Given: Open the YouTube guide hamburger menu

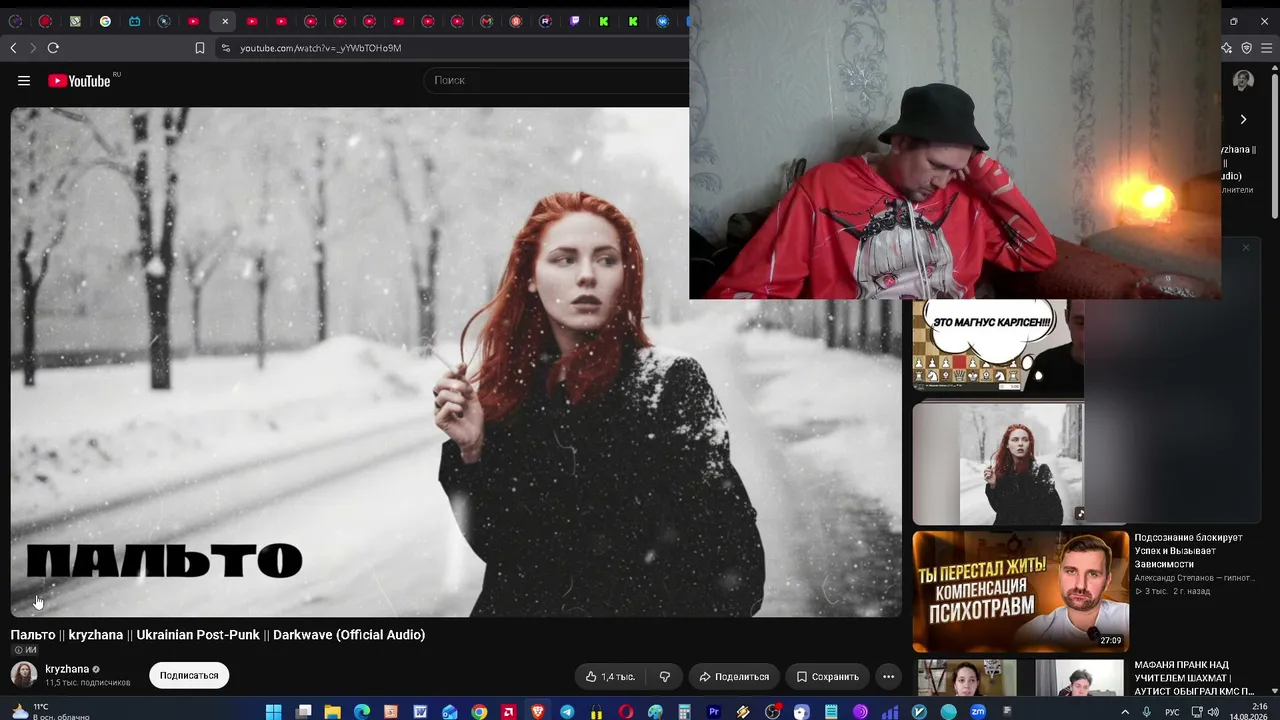Looking at the screenshot, I should pos(24,81).
